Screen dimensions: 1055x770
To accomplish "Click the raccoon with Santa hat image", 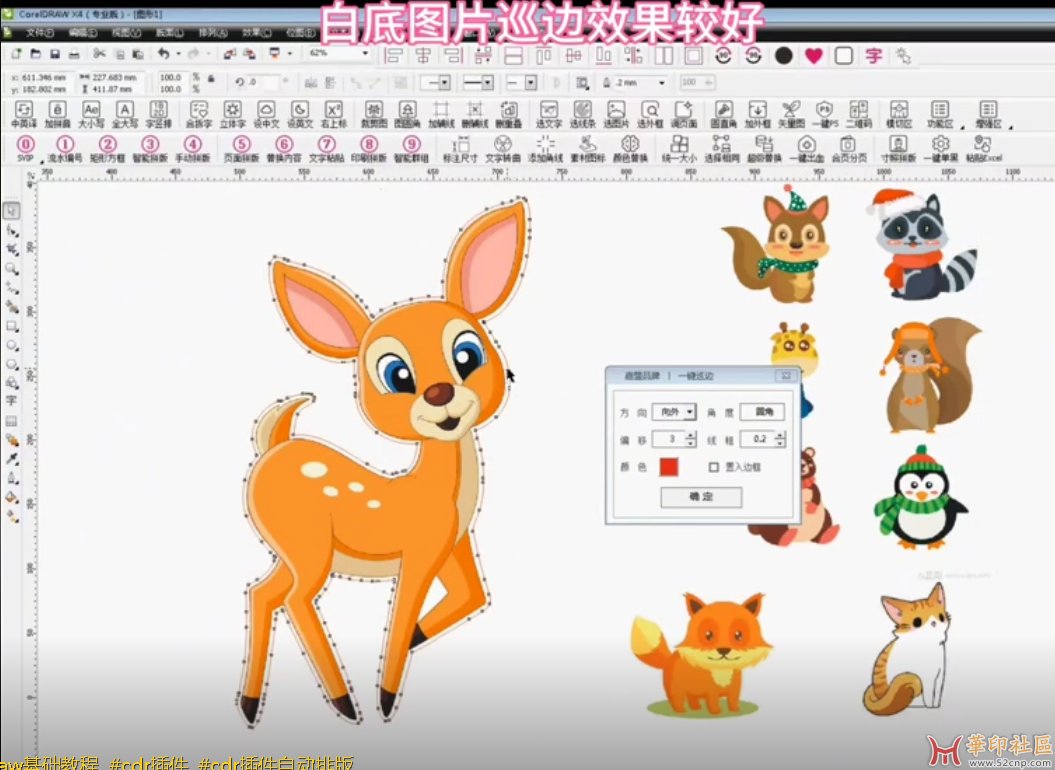I will click(x=921, y=244).
